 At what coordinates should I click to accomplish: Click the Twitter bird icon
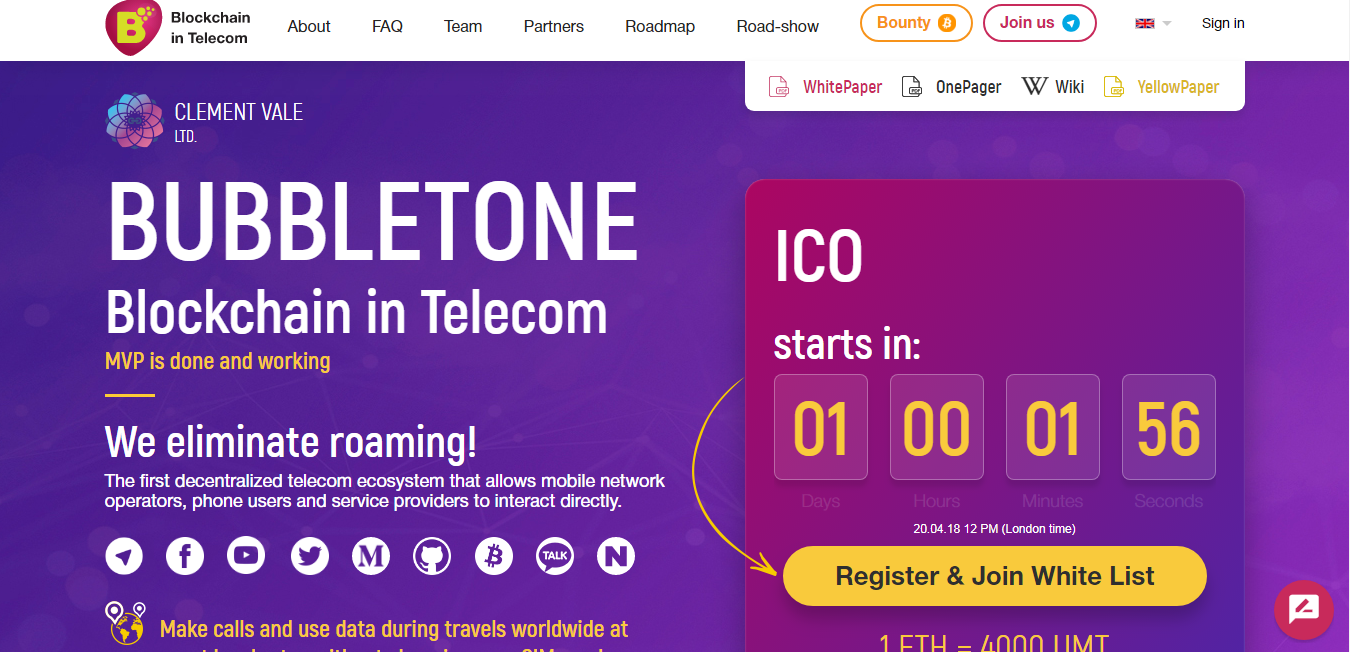(310, 556)
